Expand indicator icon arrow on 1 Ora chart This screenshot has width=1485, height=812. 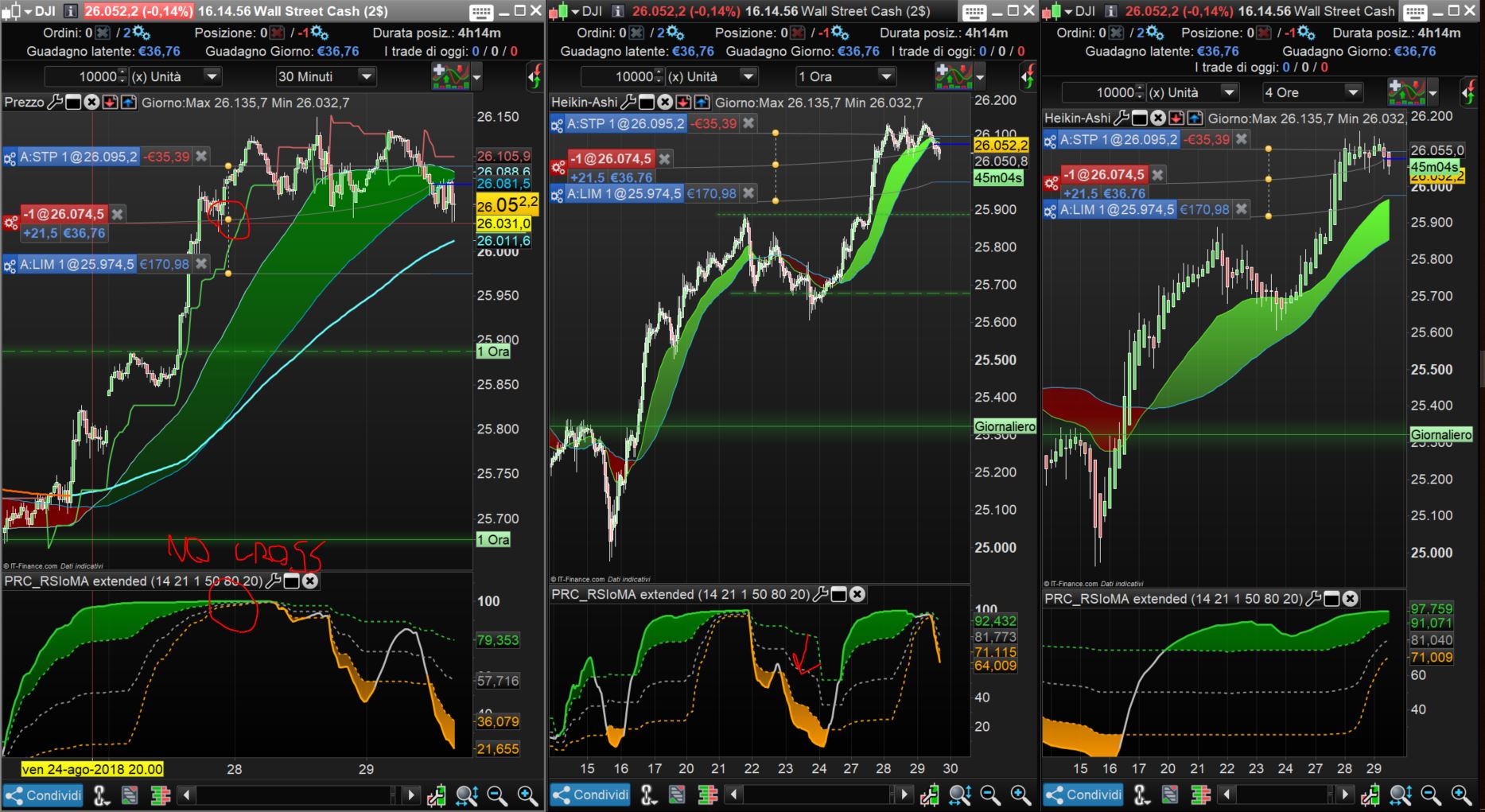point(981,77)
